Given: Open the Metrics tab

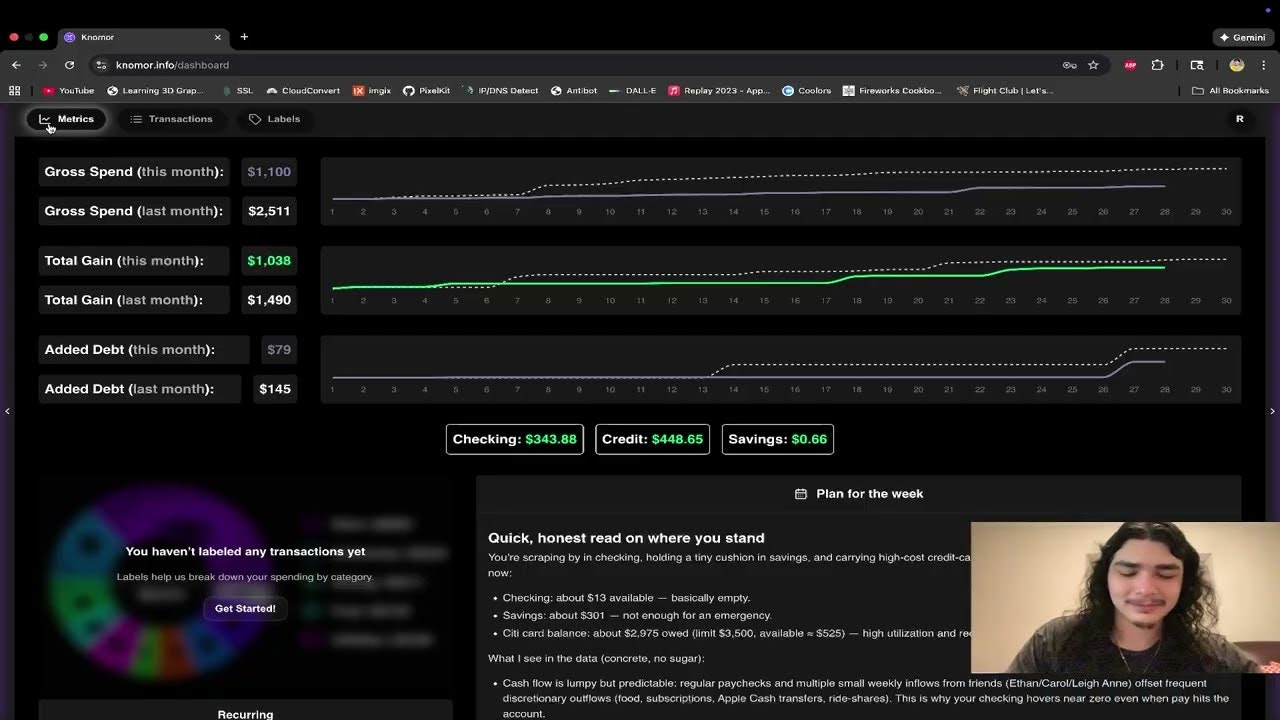Looking at the screenshot, I should pos(66,119).
